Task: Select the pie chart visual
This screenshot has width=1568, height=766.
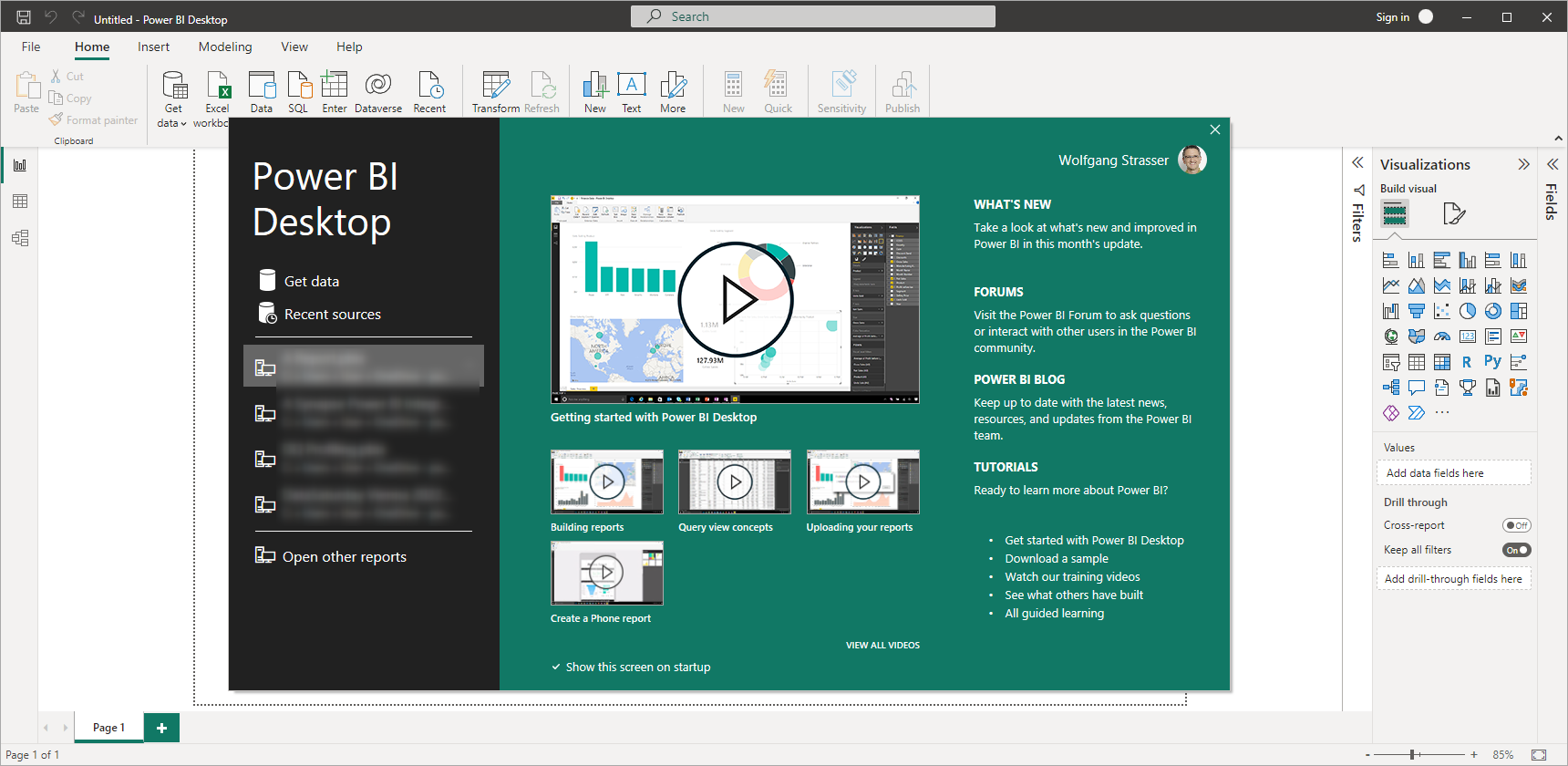Action: pyautogui.click(x=1467, y=312)
